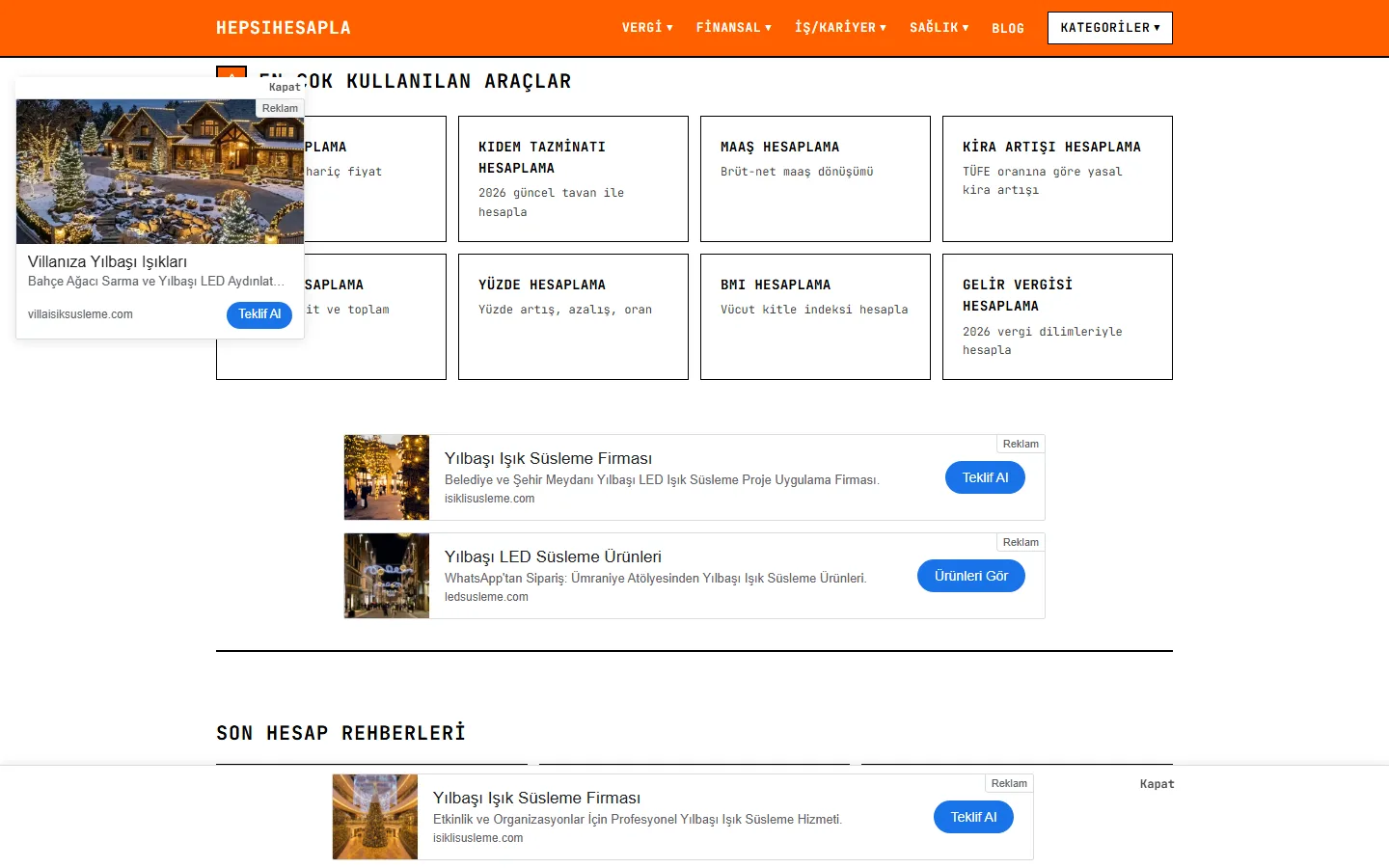The height and width of the screenshot is (868, 1389).
Task: Click WhatsApp'tan Sipariş ad description text
Action: [x=656, y=578]
